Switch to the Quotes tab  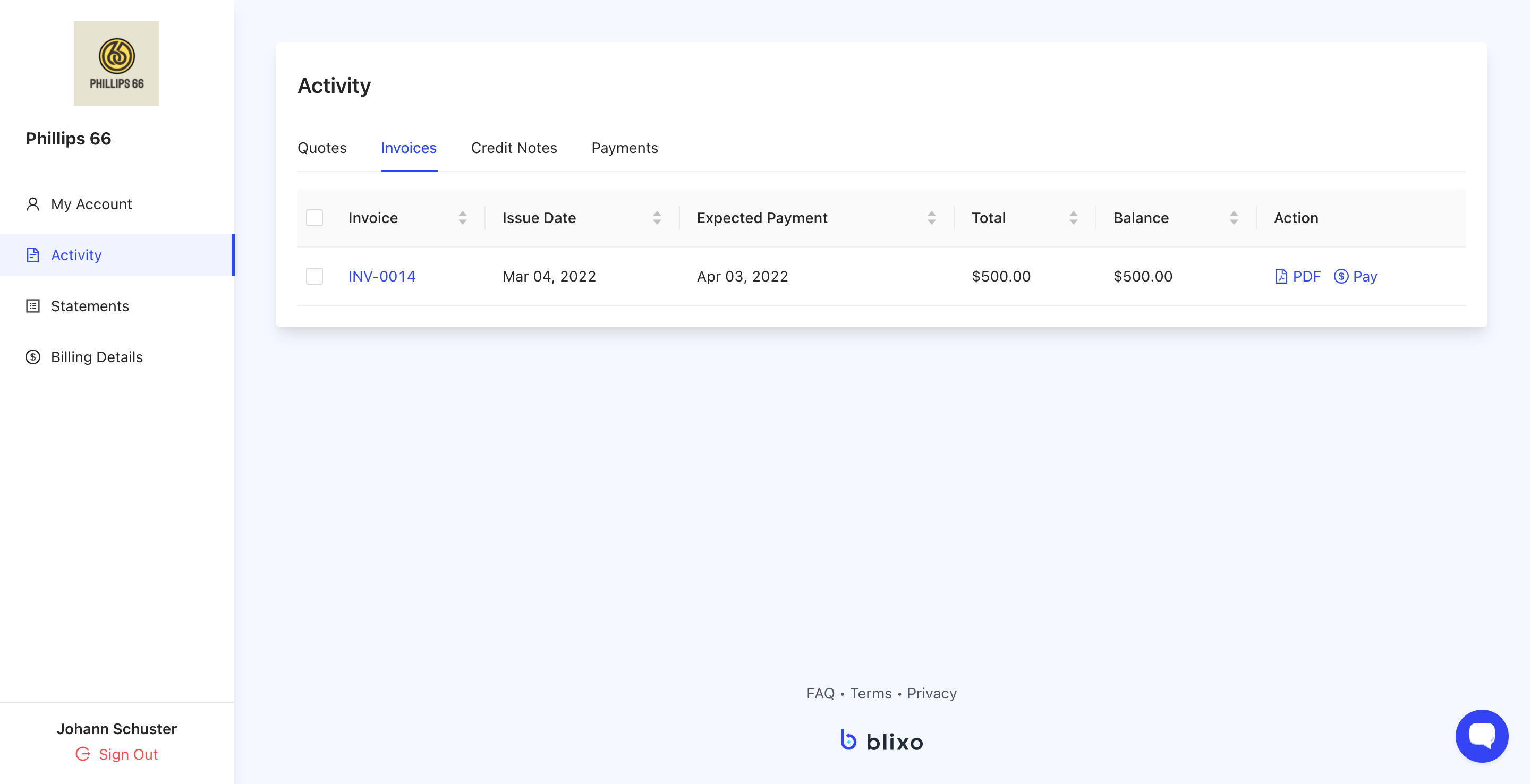pos(322,148)
